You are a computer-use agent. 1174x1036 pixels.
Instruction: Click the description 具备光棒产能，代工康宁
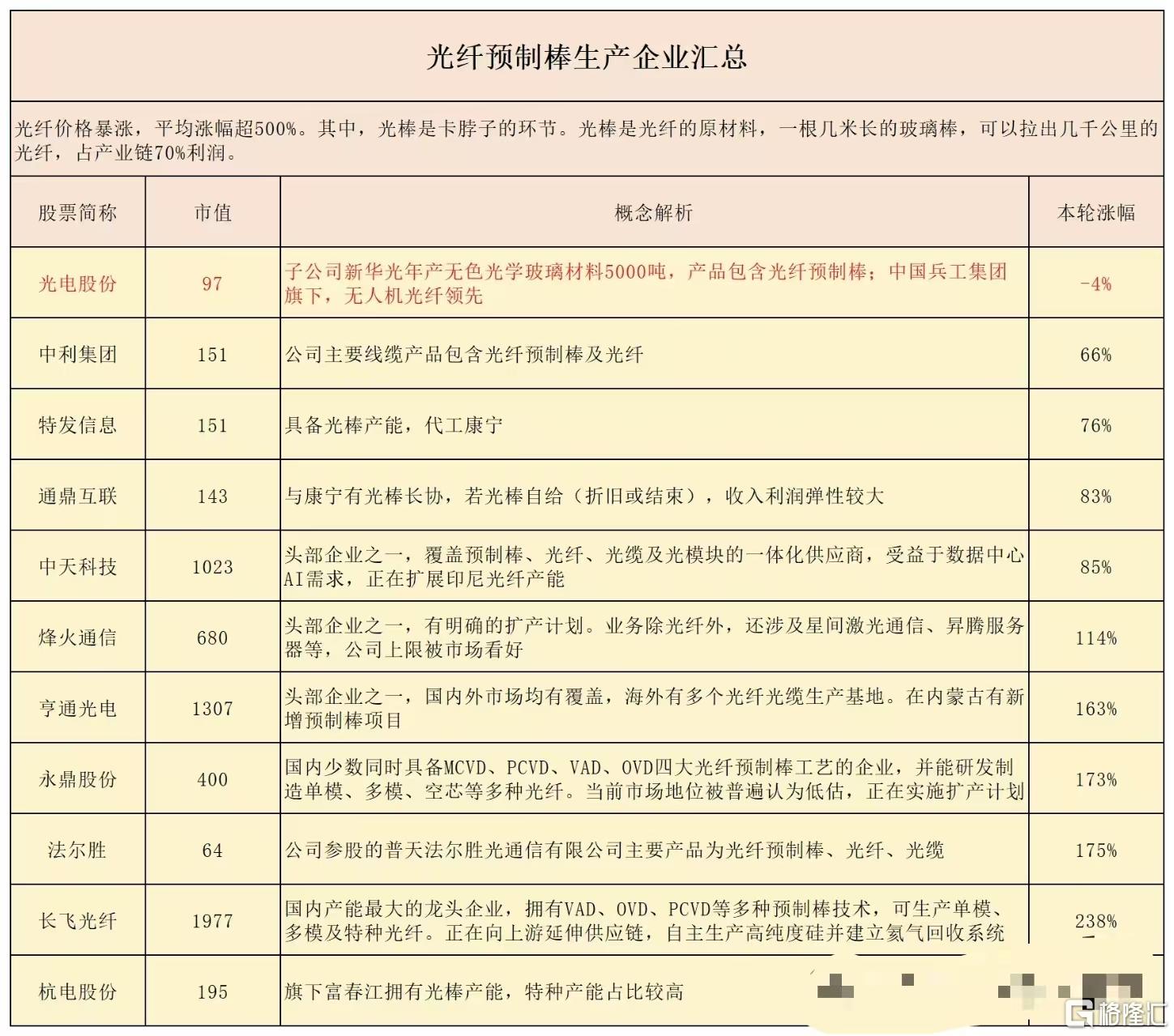click(x=394, y=425)
